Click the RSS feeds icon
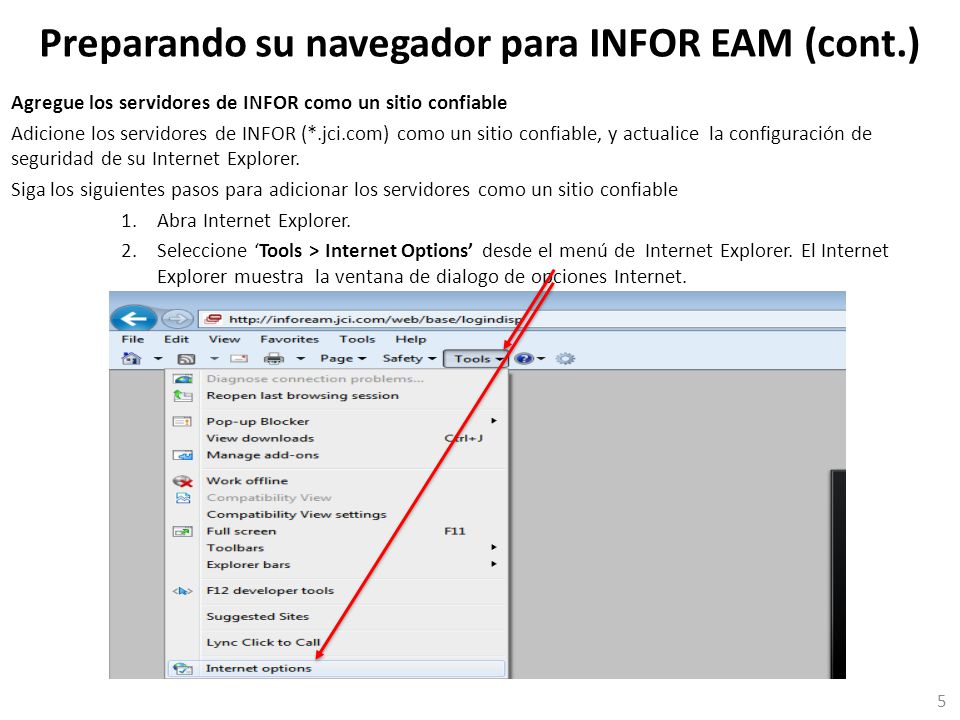 point(186,359)
